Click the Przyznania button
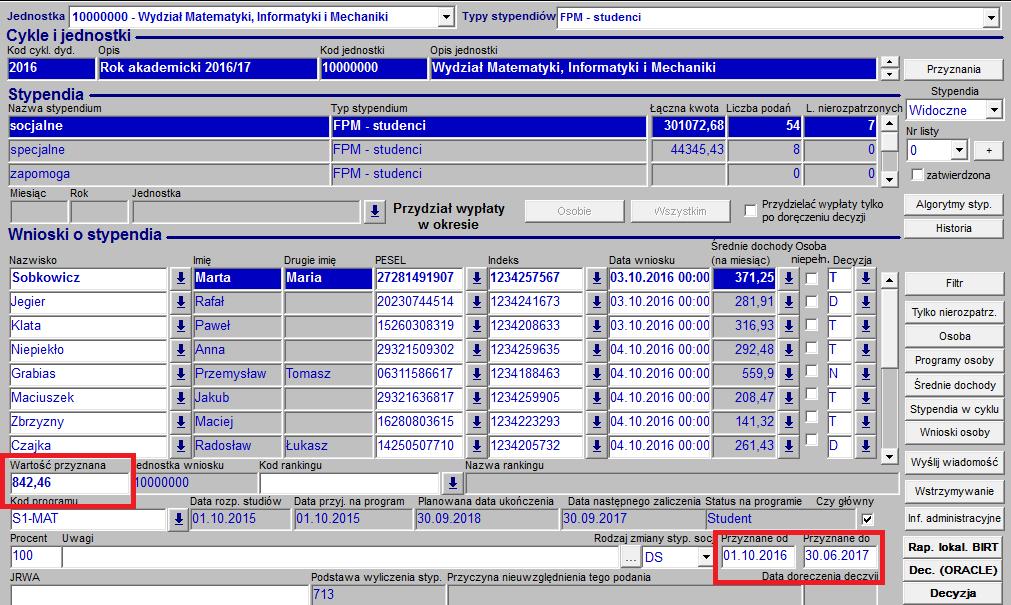The height and width of the screenshot is (605, 1011). [x=954, y=69]
